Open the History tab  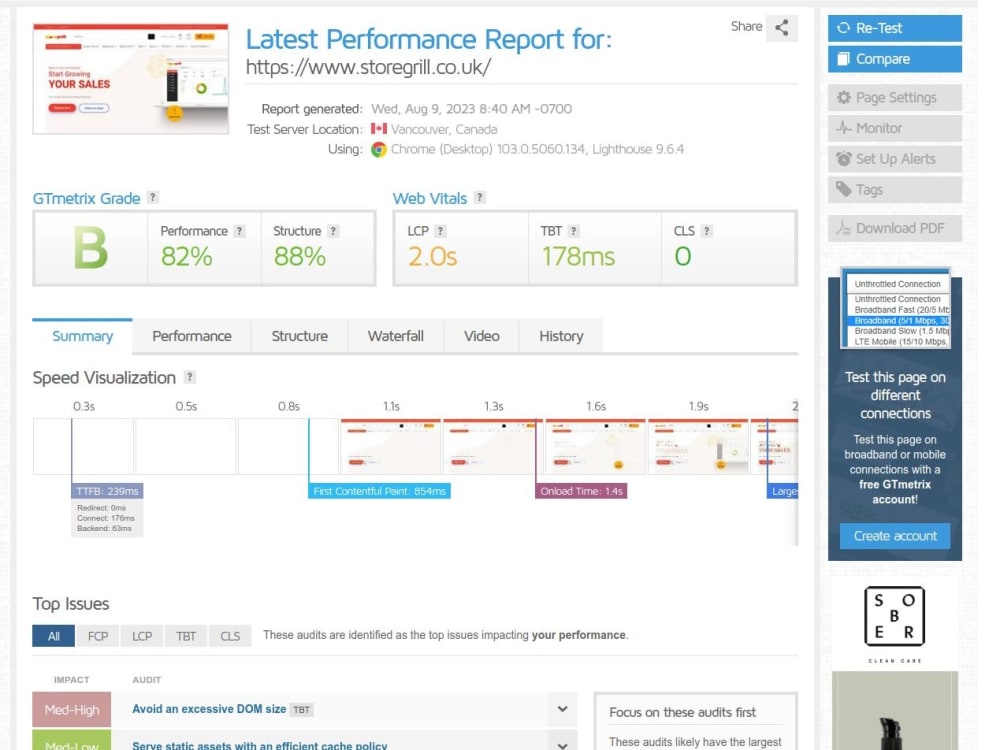[561, 335]
